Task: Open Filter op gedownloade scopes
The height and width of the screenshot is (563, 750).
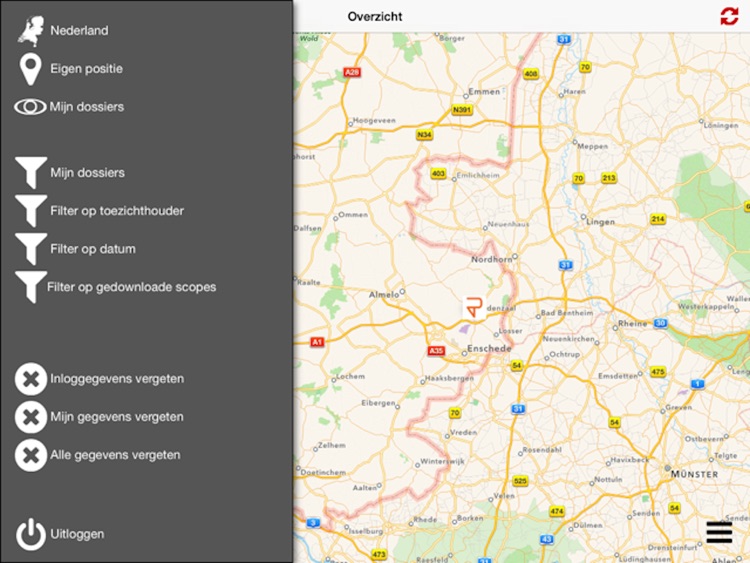Action: [132, 287]
